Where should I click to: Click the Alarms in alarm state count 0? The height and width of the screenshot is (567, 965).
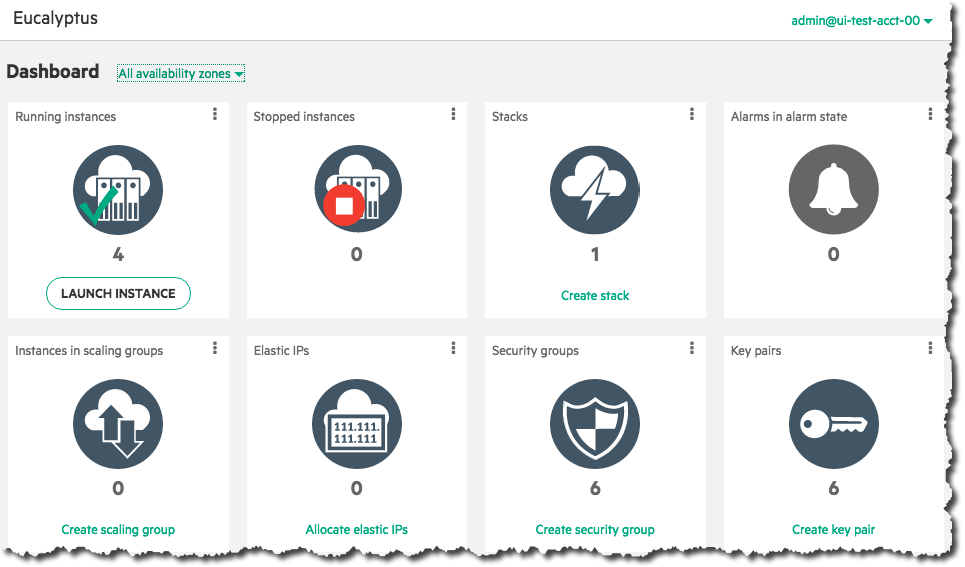[833, 254]
